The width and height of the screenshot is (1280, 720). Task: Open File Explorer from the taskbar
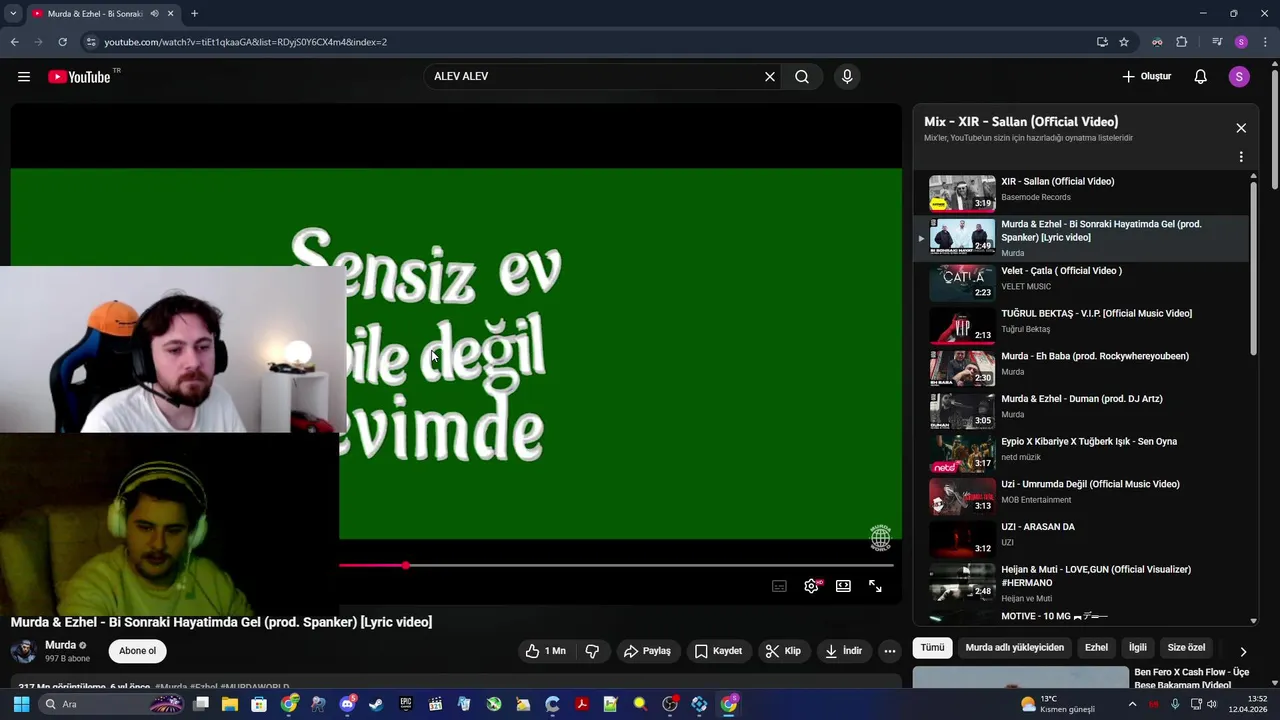click(229, 704)
